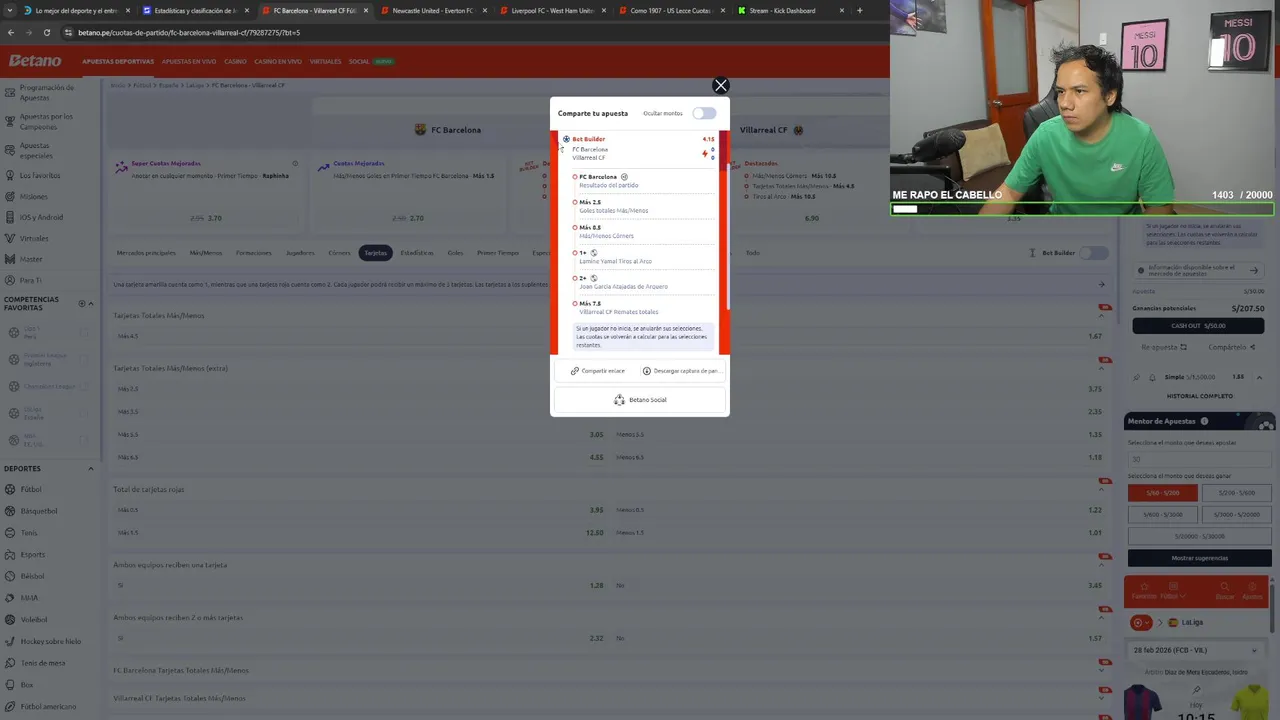Image resolution: width=1280 pixels, height=720 pixels.
Task: Select Básquetbol sport in sidebar
Action: tap(39, 511)
